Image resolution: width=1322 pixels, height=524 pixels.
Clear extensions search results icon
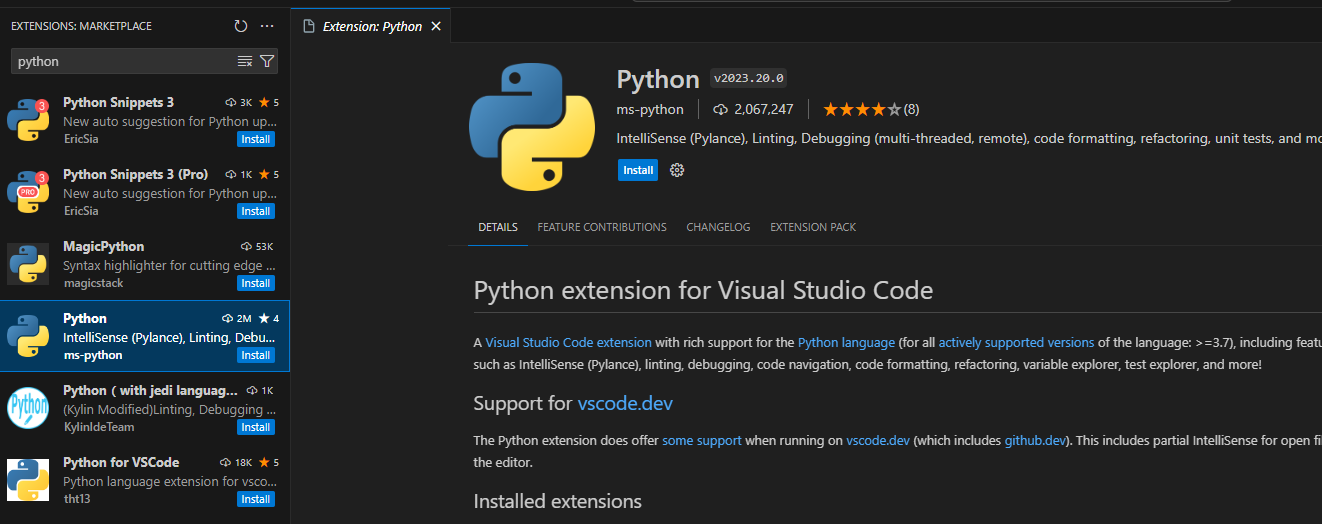click(245, 61)
